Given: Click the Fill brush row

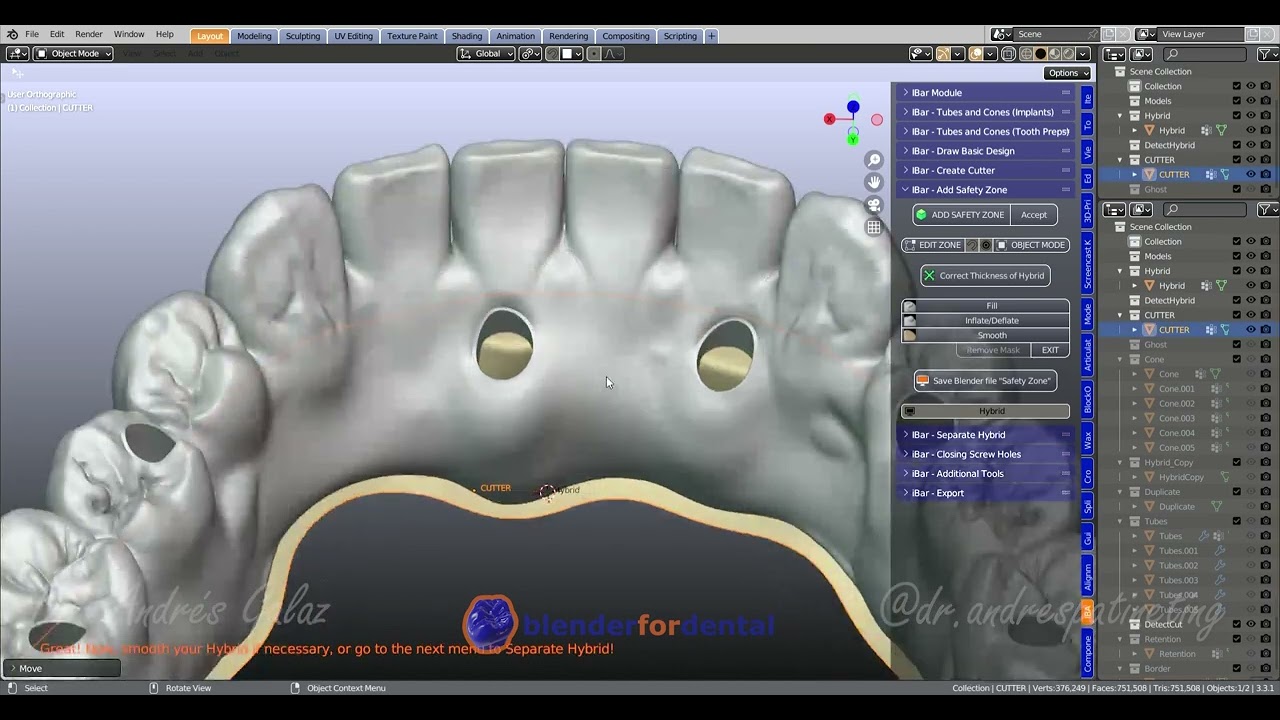Looking at the screenshot, I should click(986, 306).
